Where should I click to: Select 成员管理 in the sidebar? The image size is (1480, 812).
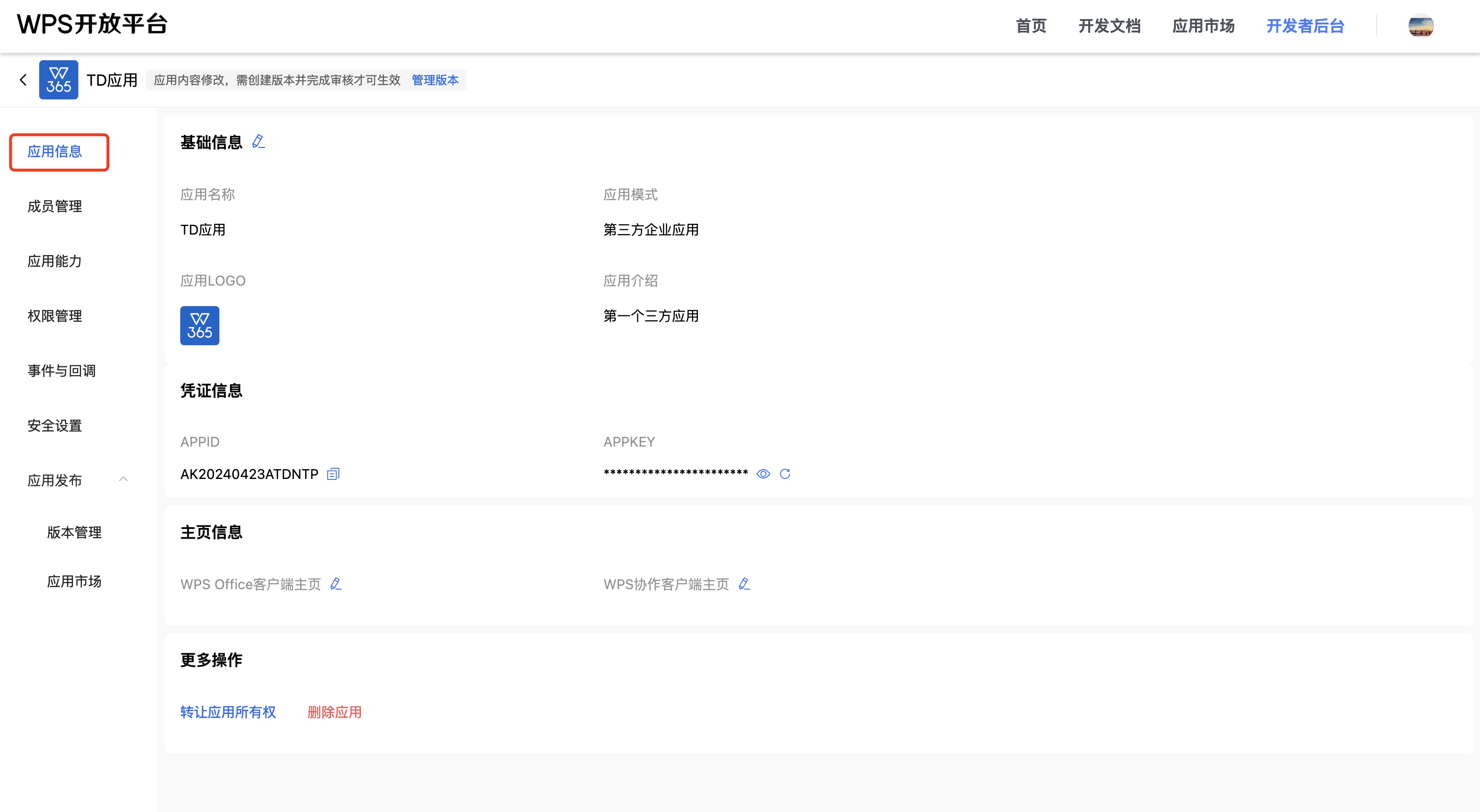tap(54, 206)
